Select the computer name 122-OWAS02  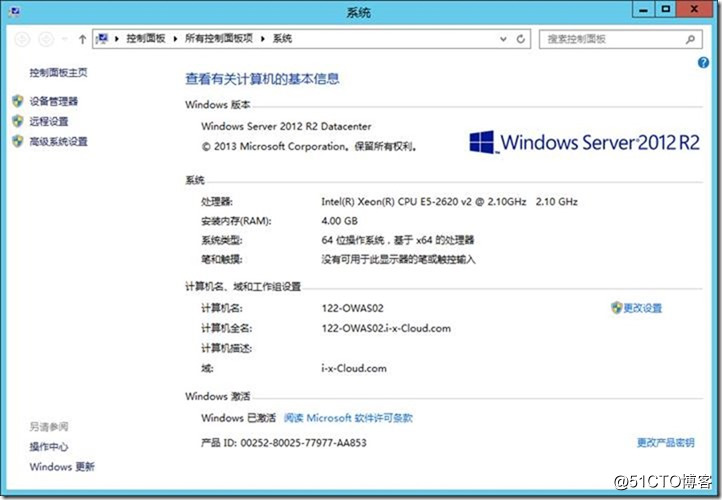pos(352,308)
